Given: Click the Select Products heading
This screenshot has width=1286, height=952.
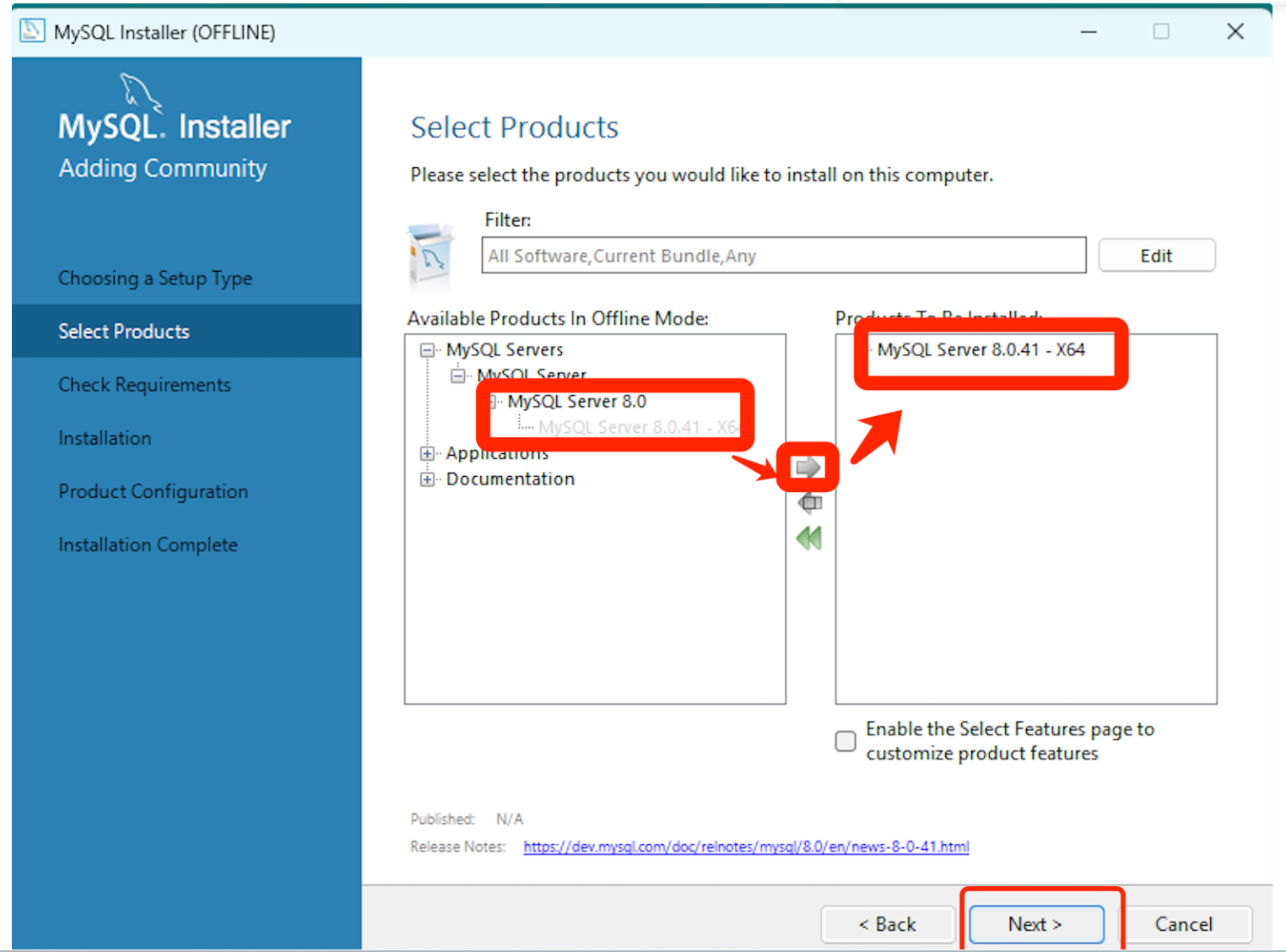Looking at the screenshot, I should (514, 127).
